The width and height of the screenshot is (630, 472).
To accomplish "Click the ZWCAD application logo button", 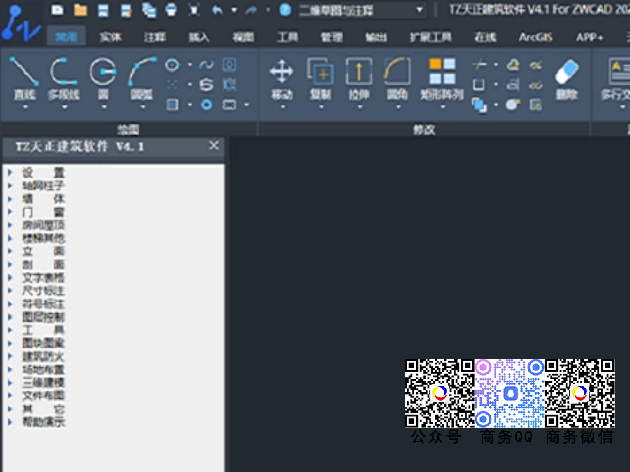I will click(21, 23).
